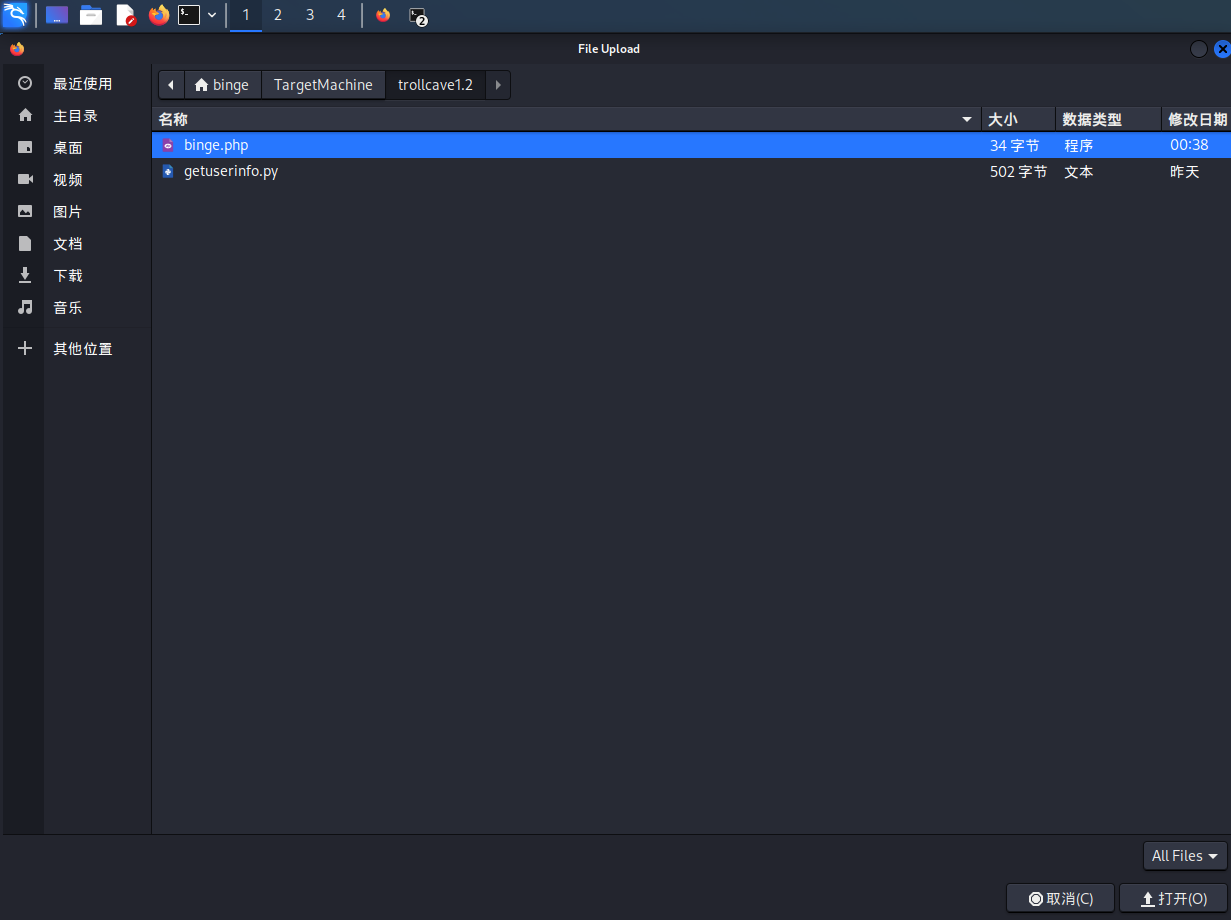Screen dimensions: 1231x920
Task: Click the 00:38 modified time cell
Action: pos(1189,145)
